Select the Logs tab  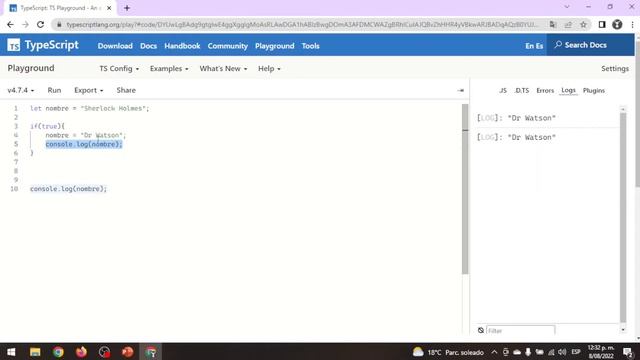(568, 90)
